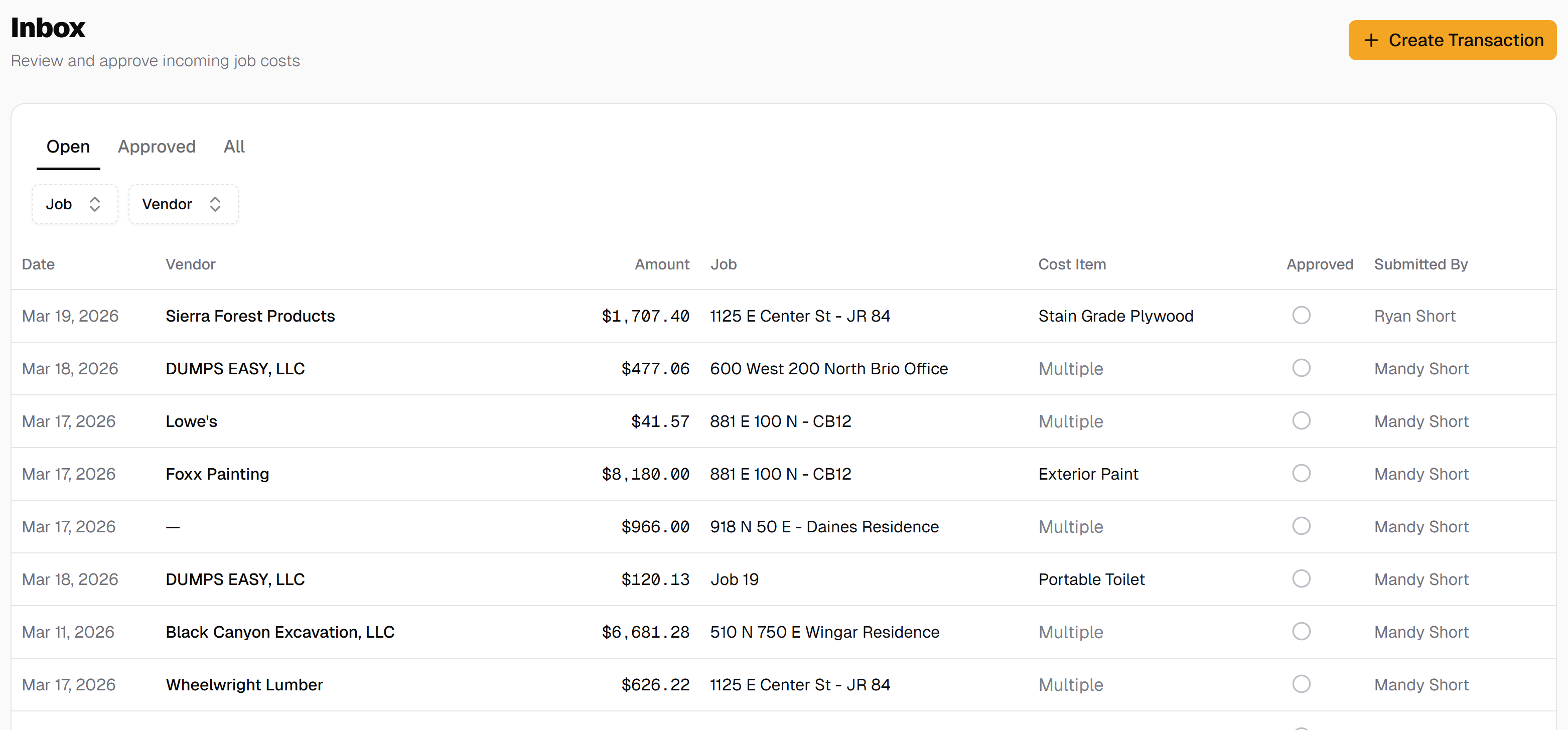Click the Job filter chevron icon
Viewport: 1568px width, 730px height.
tap(95, 204)
